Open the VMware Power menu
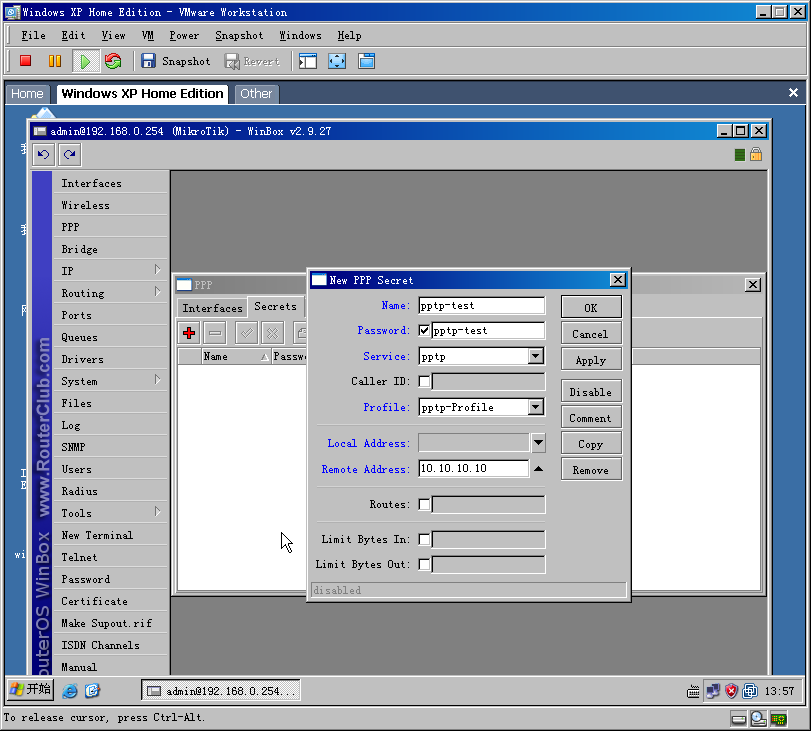 click(184, 36)
